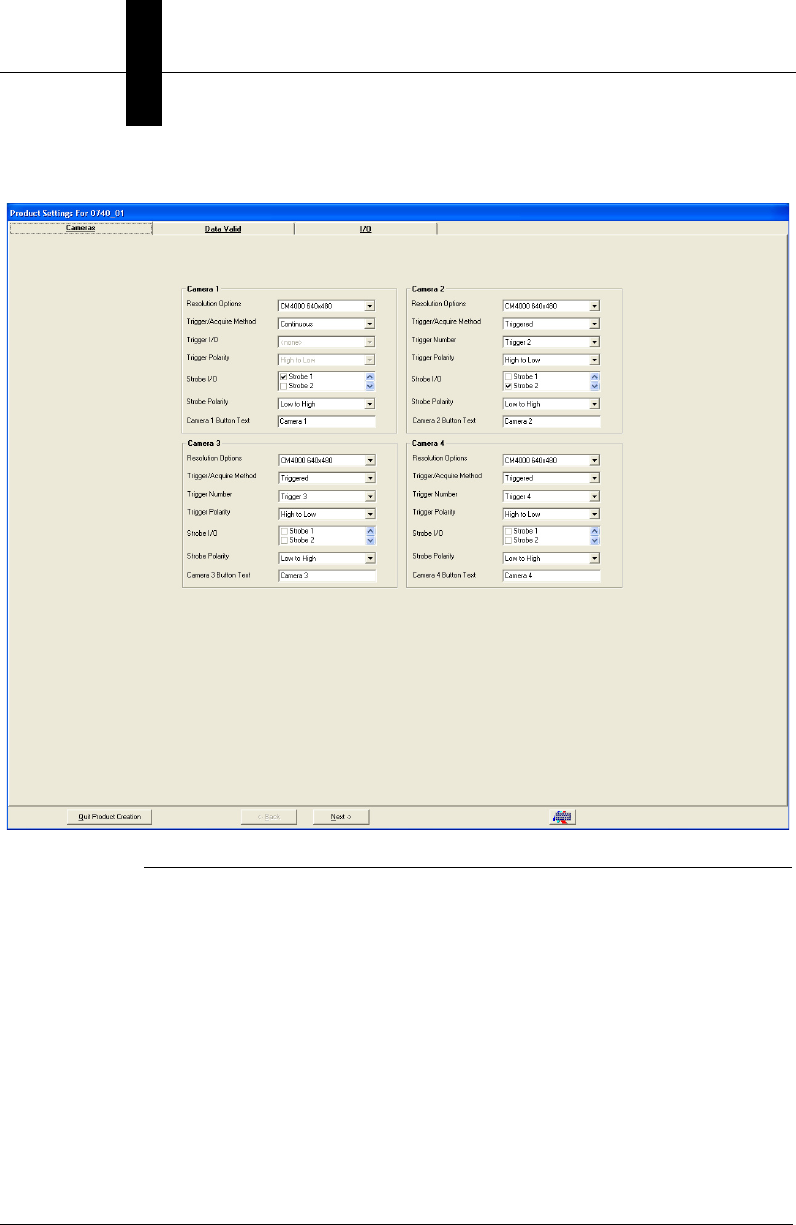
Task: Expand Camera 3 Trigger Polarity dropdown
Action: tap(370, 514)
